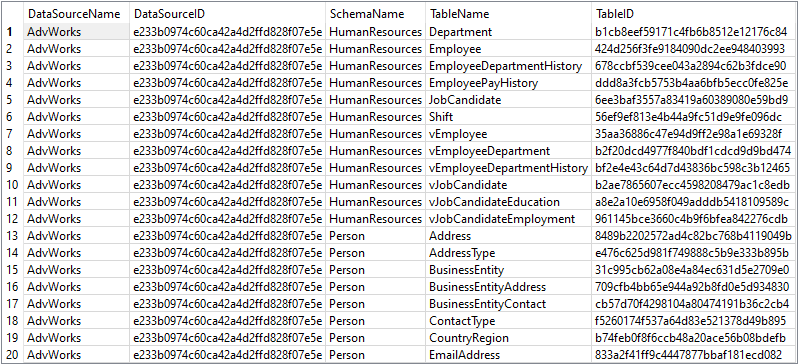Select the Person schema cell in row 13
This screenshot has height=364, width=798.
click(x=376, y=236)
